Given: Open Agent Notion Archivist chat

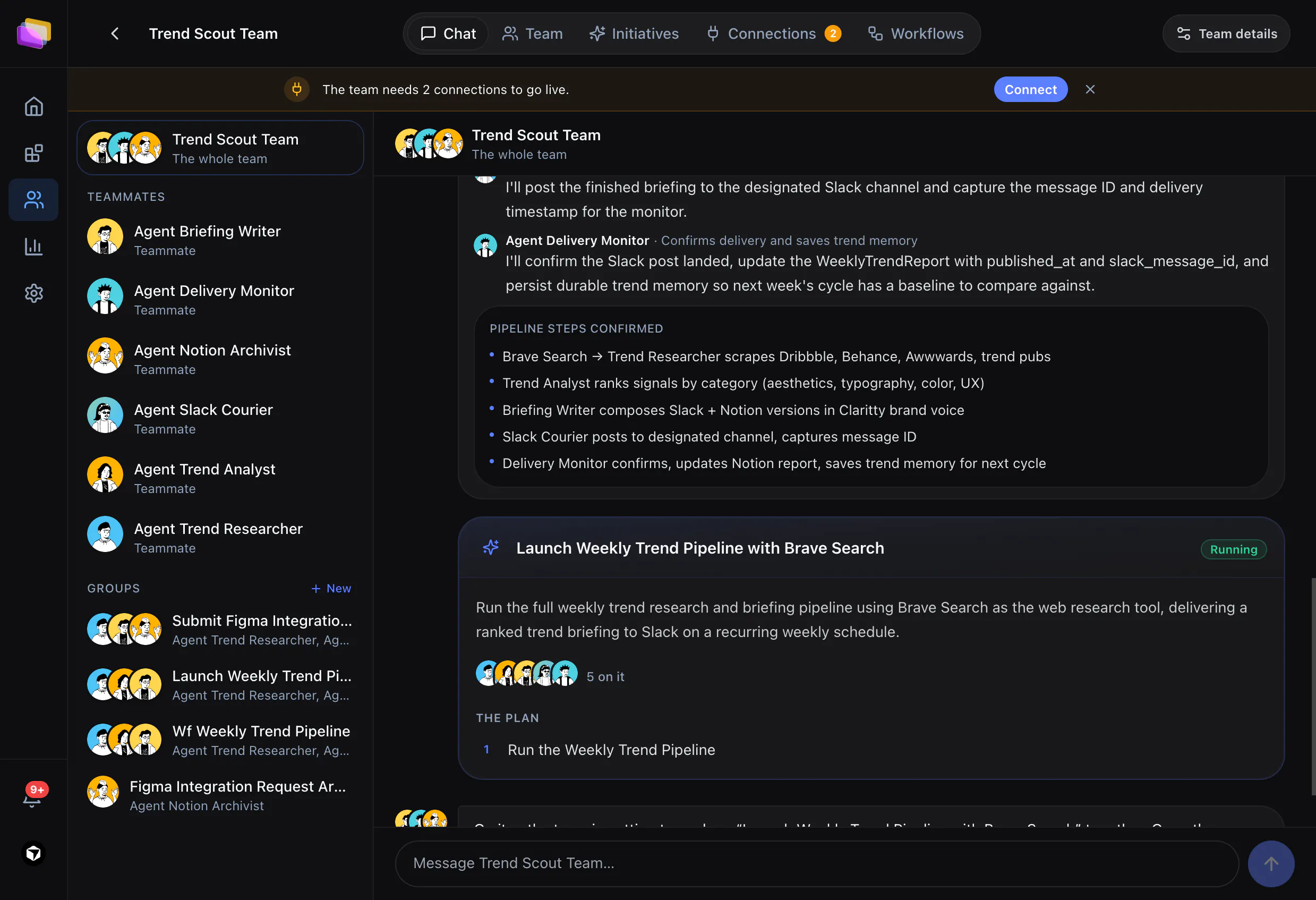Looking at the screenshot, I should (220, 359).
